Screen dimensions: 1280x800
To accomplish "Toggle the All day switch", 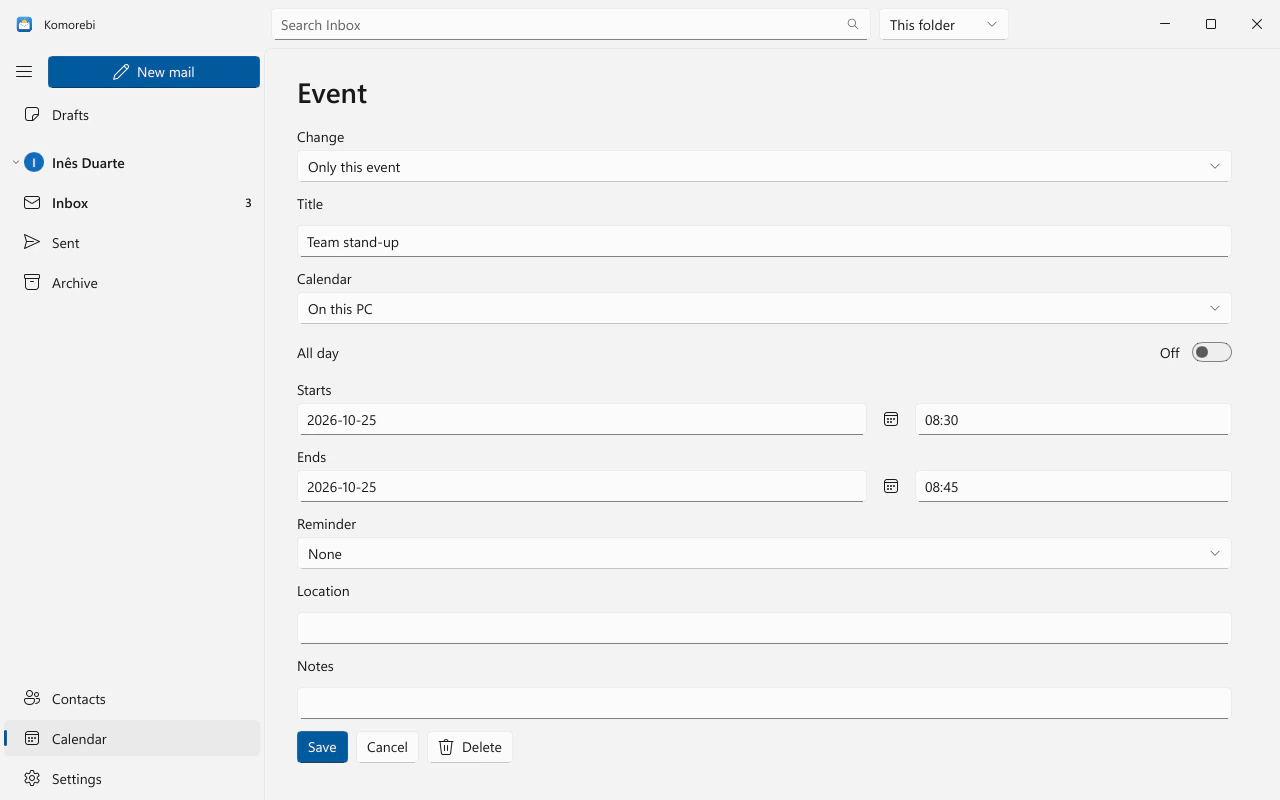I will coord(1211,352).
